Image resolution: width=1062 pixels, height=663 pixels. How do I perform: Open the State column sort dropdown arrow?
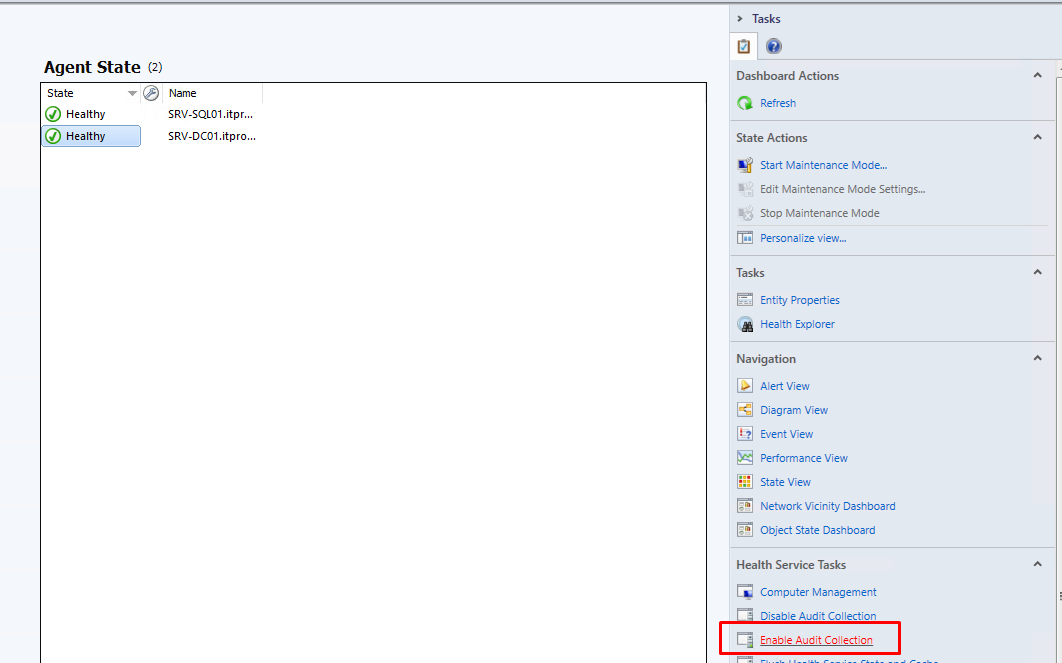[x=132, y=93]
